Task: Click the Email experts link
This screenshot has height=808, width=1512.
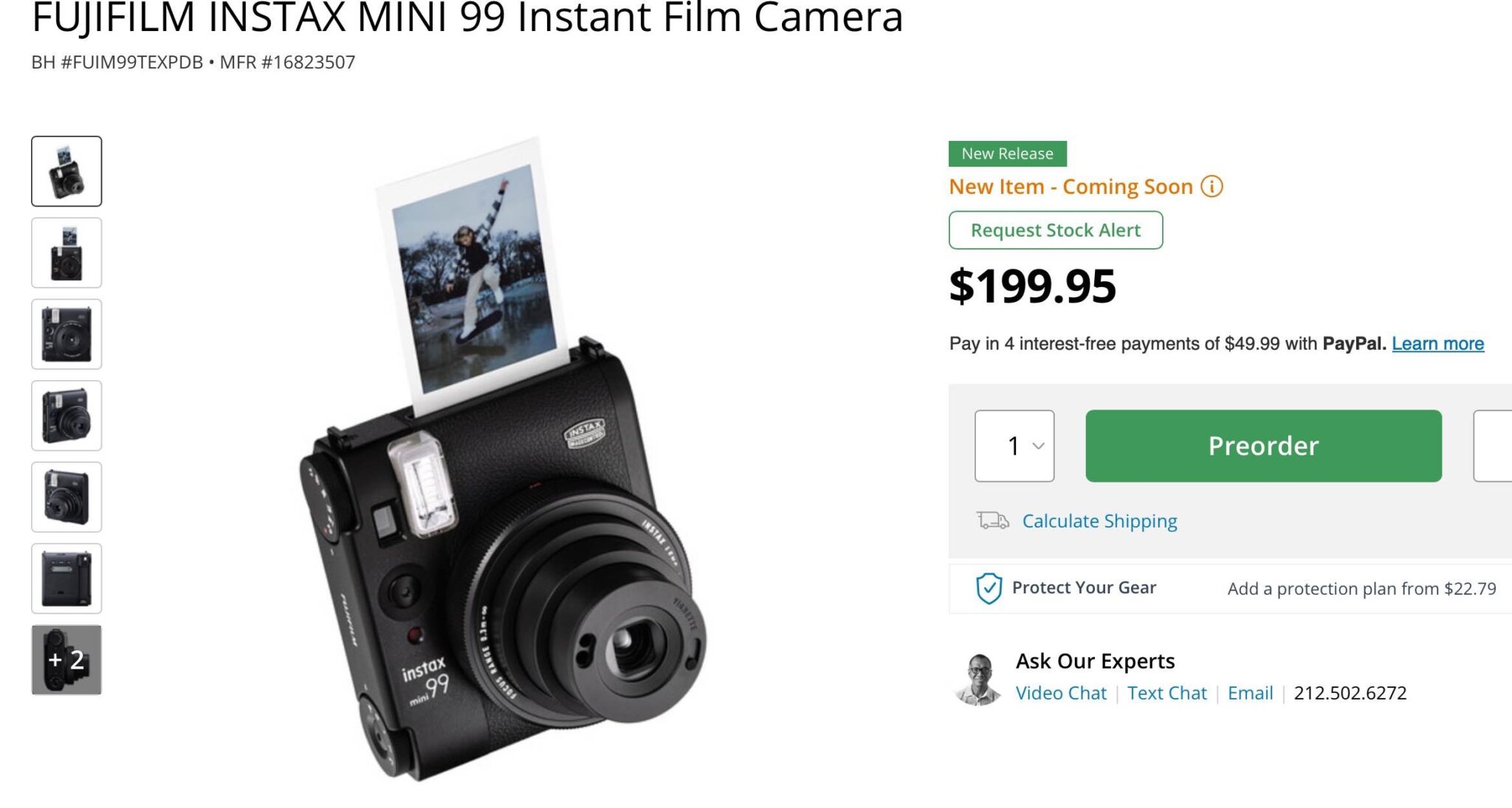Action: pos(1250,693)
